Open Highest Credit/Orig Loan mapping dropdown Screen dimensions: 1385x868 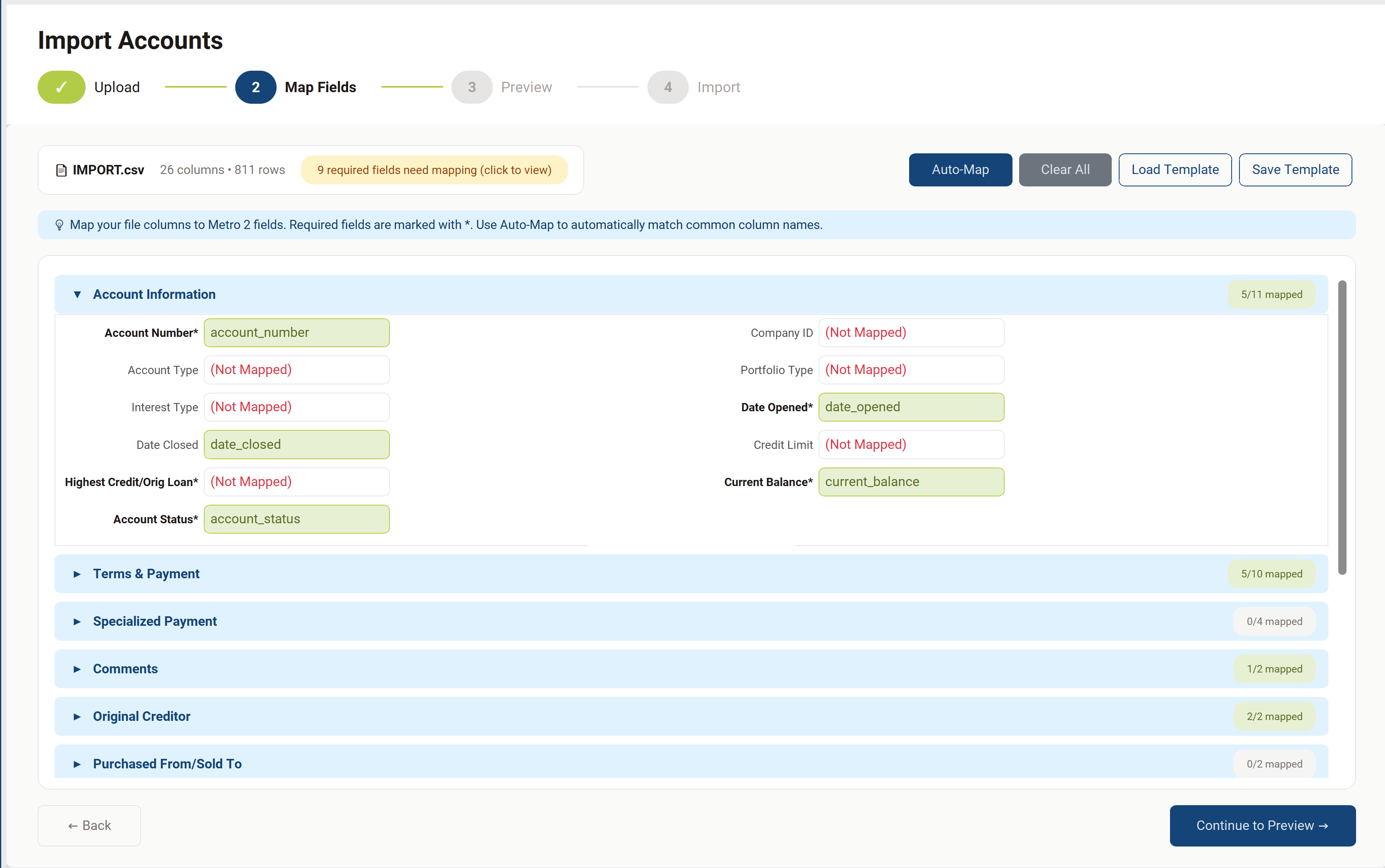tap(297, 482)
